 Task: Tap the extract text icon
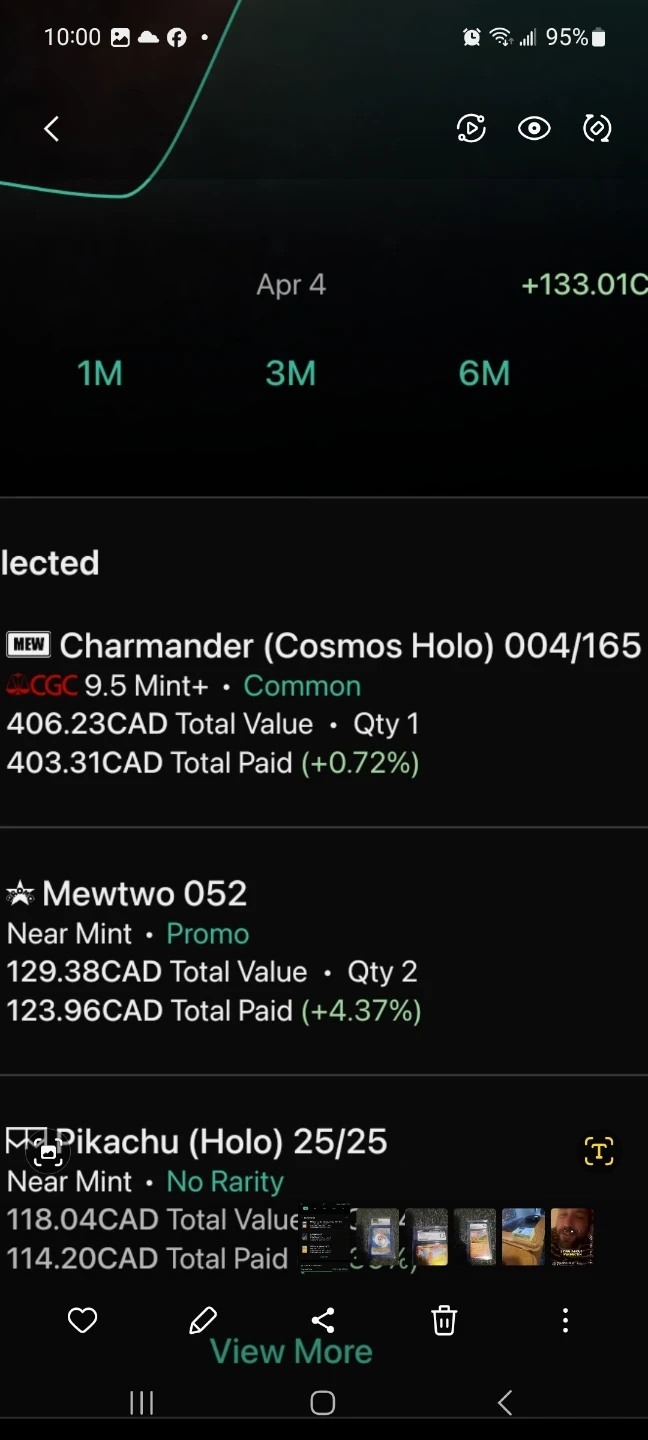click(598, 1151)
